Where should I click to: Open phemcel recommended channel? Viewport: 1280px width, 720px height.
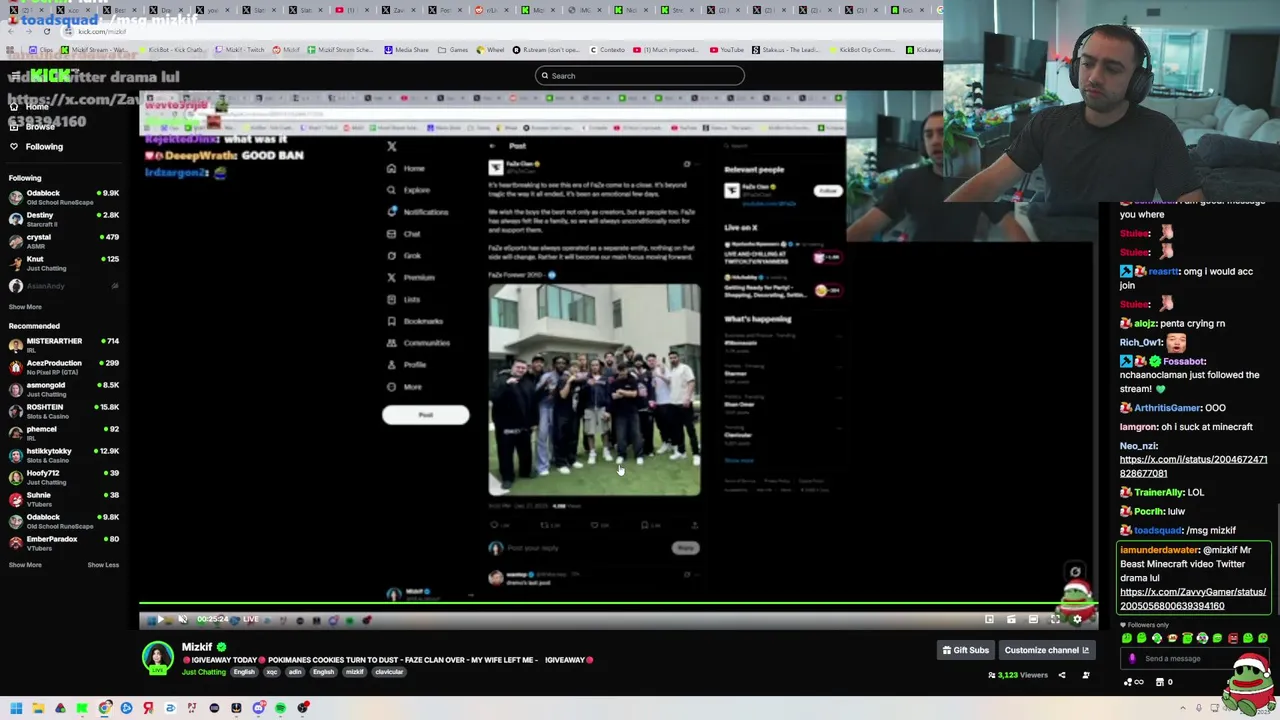pos(64,433)
